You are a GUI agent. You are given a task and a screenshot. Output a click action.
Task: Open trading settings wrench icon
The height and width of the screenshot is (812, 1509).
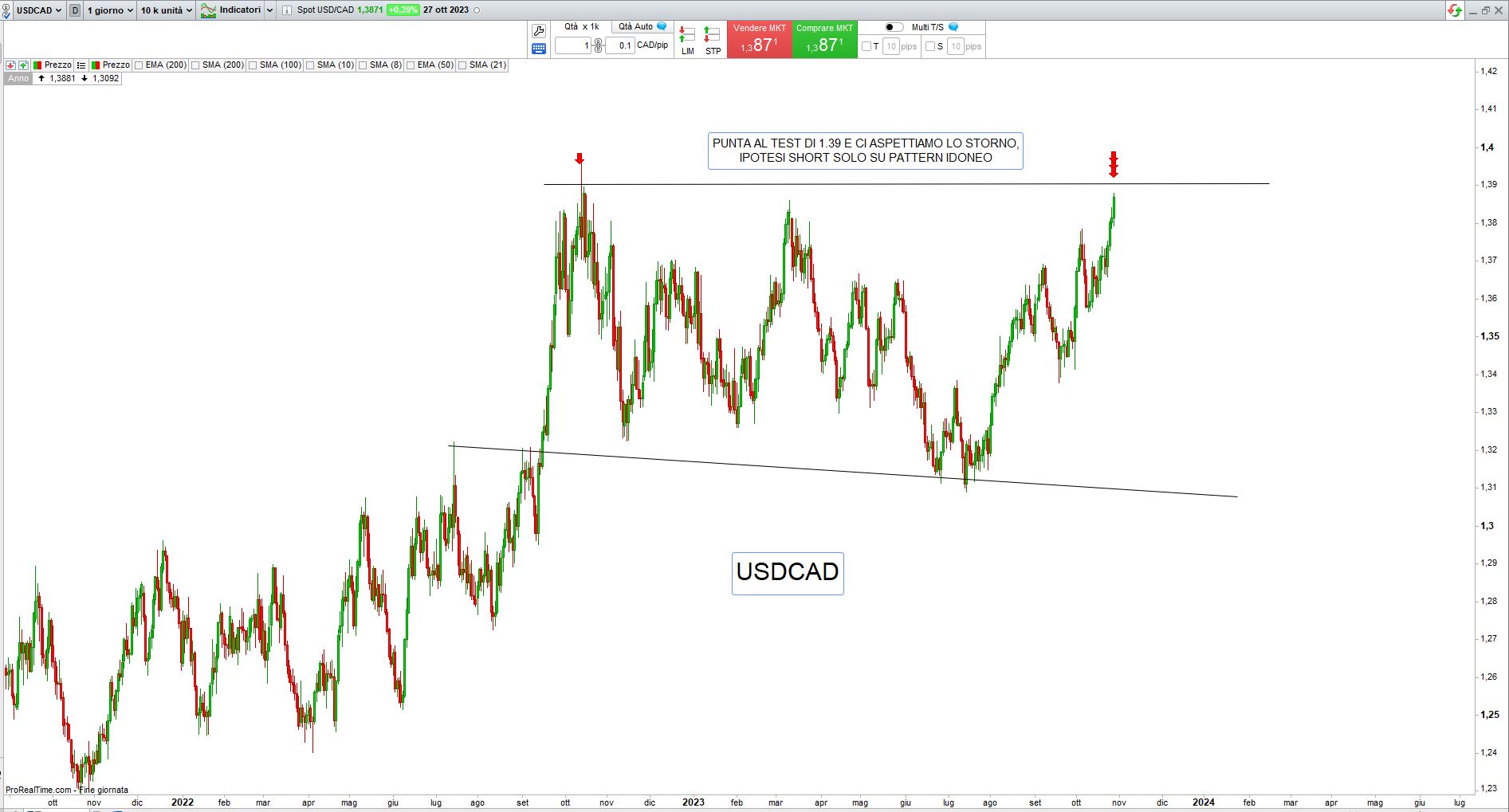539,31
